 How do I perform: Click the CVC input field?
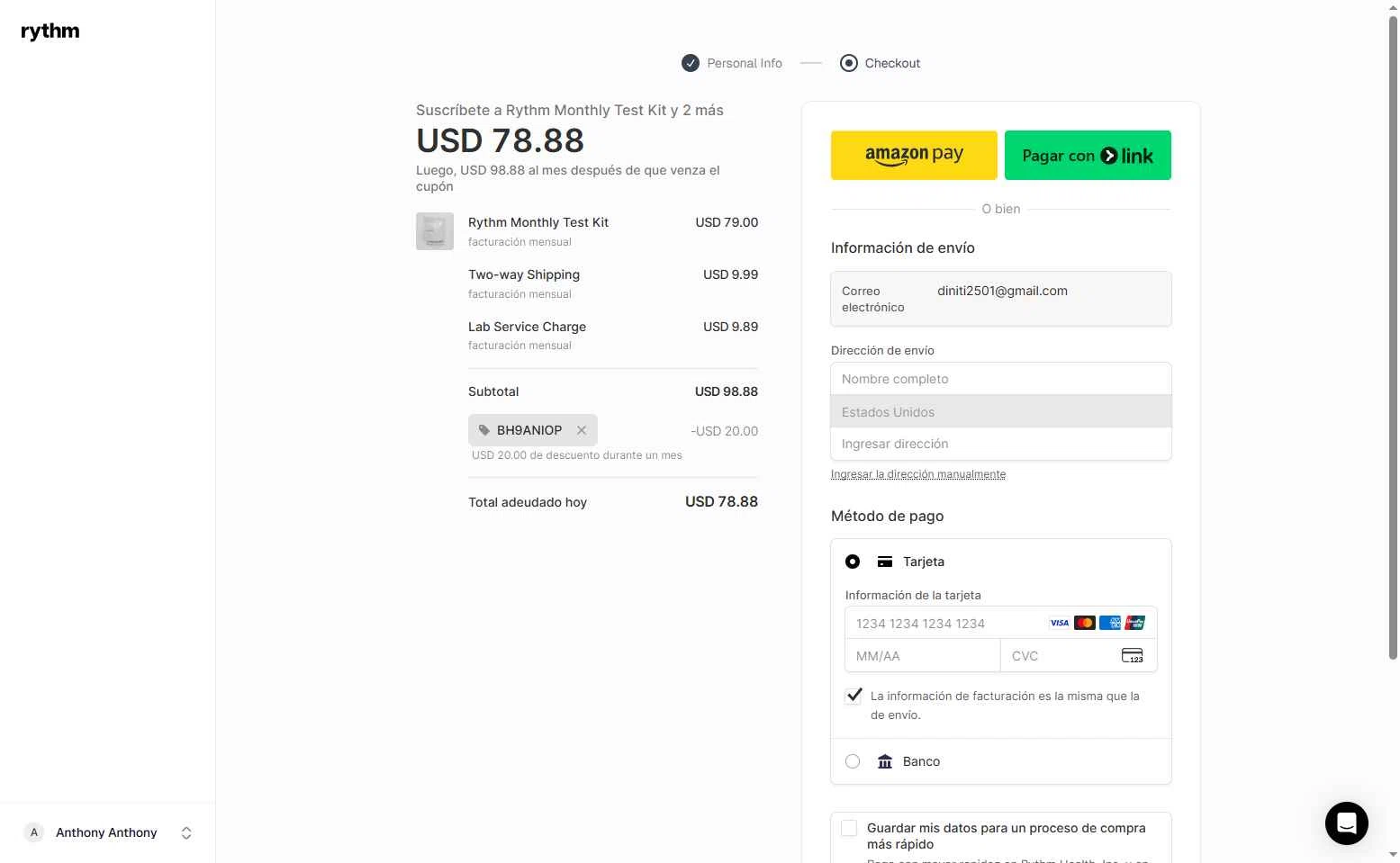coord(1079,655)
